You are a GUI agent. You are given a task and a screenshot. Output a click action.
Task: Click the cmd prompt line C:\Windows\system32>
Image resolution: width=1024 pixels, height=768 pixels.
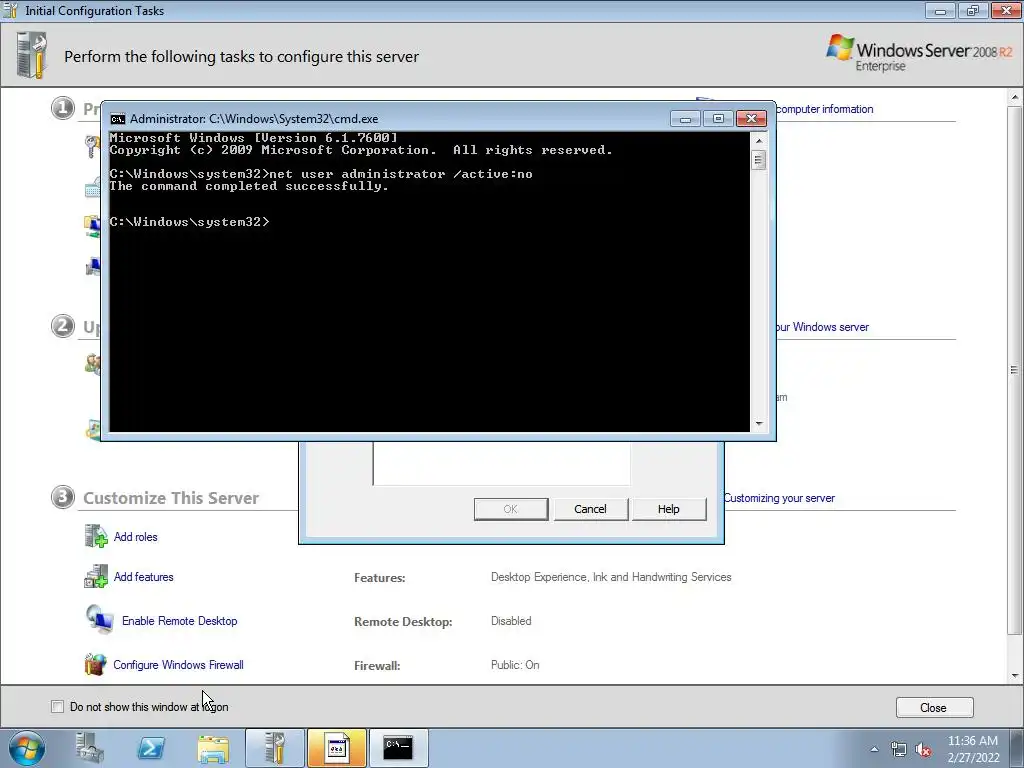[189, 222]
